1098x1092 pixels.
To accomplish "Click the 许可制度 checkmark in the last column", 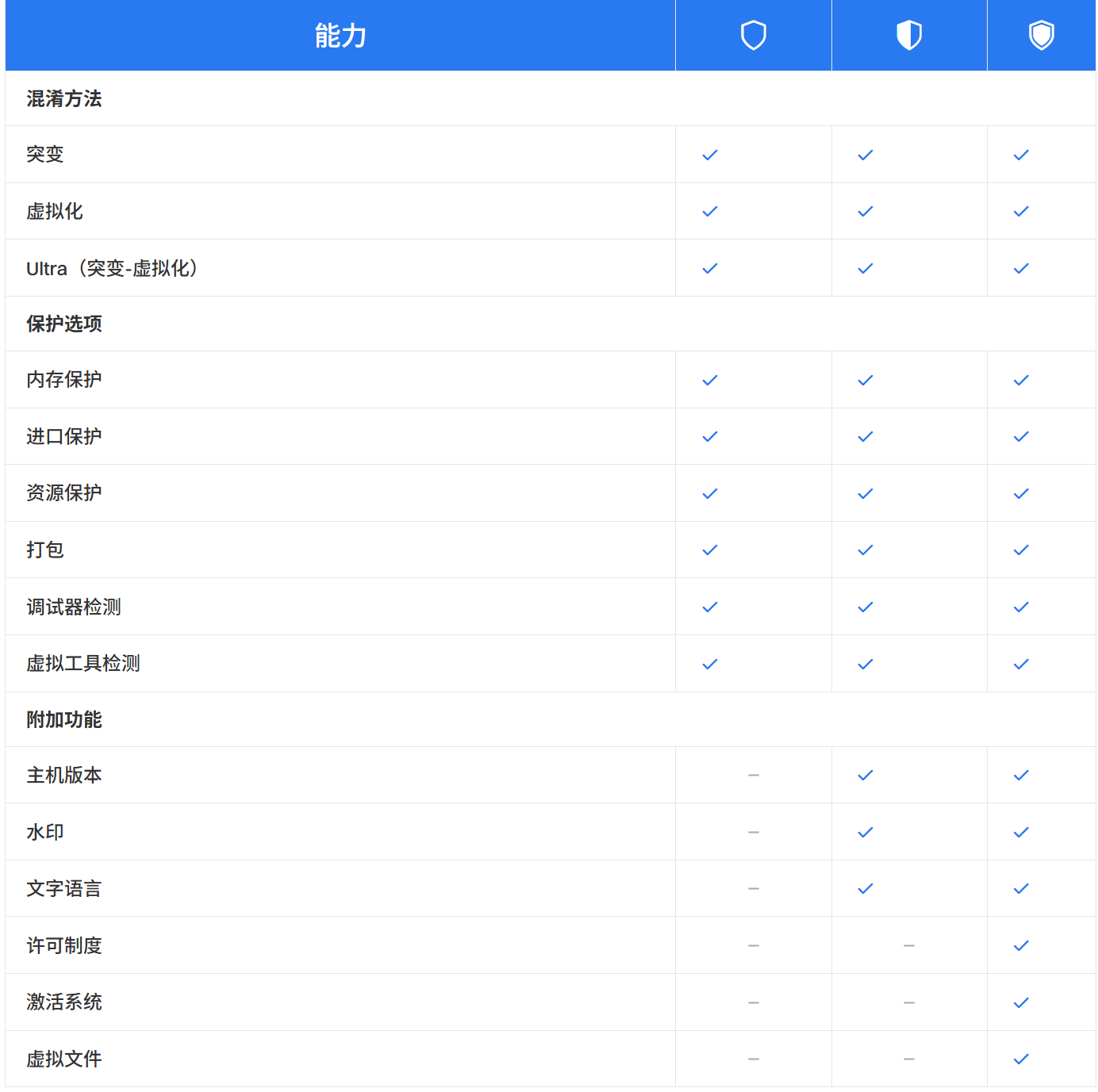I will coord(1021,945).
